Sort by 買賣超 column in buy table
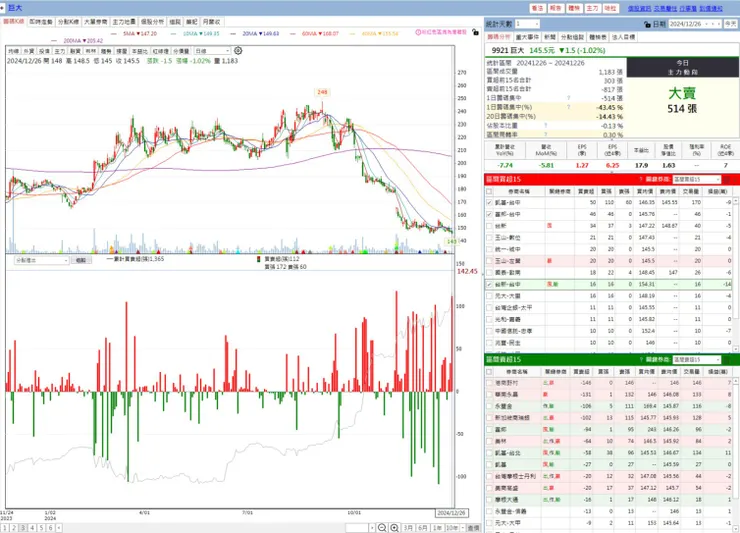 click(586, 191)
